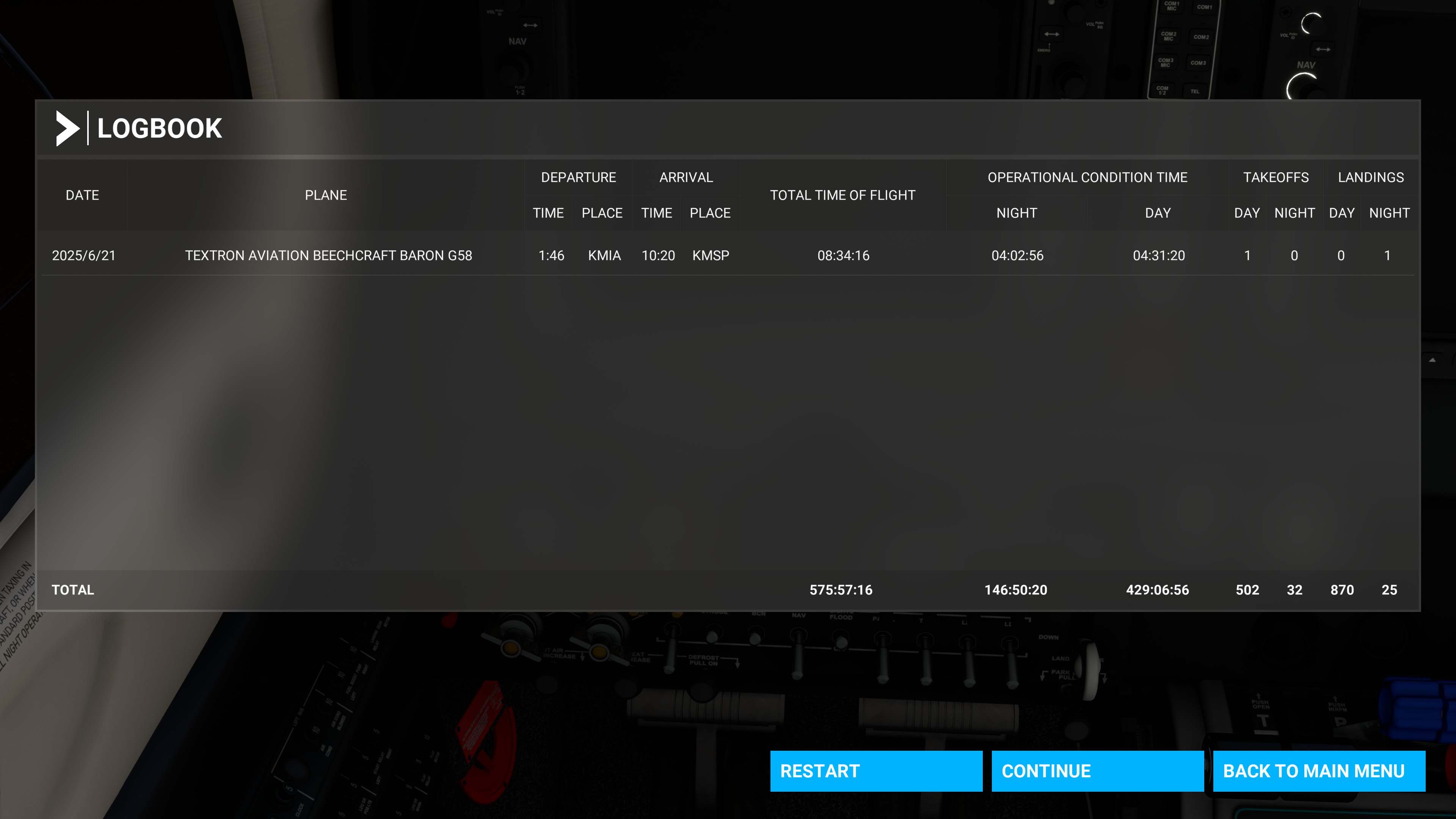Viewport: 1456px width, 819px height.
Task: Click the NIGHT subheader under LANDINGS
Action: pos(1389,213)
